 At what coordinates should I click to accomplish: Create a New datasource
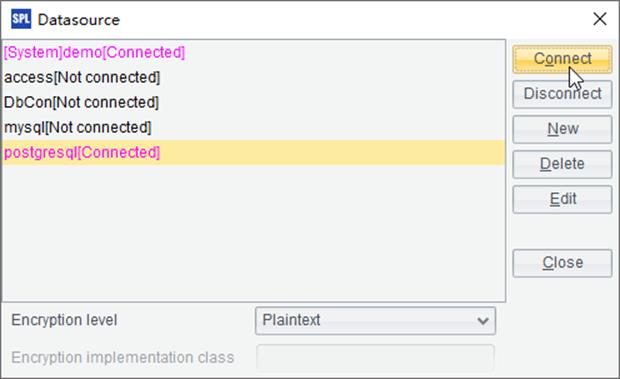[562, 129]
